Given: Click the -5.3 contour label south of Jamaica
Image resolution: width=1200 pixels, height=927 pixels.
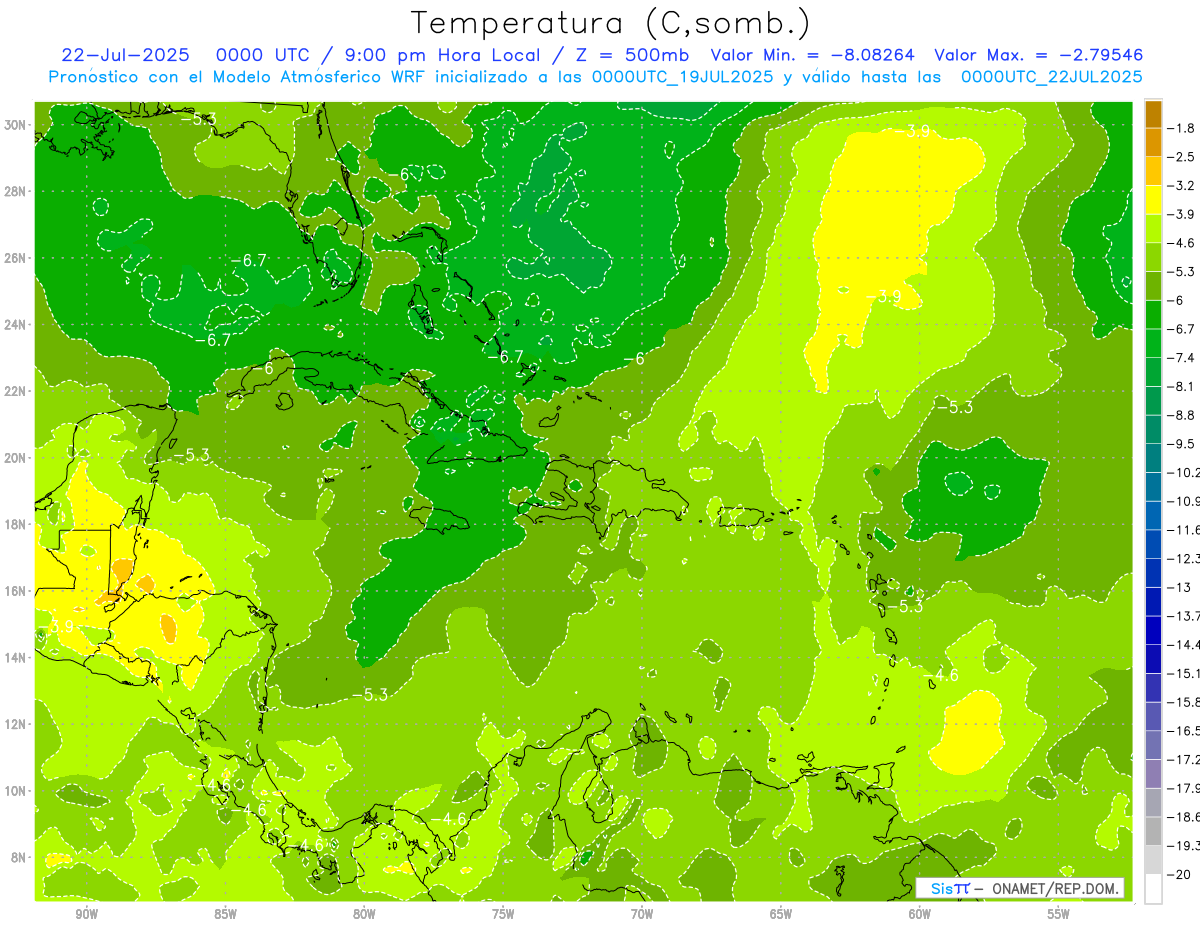Looking at the screenshot, I should coord(370,694).
